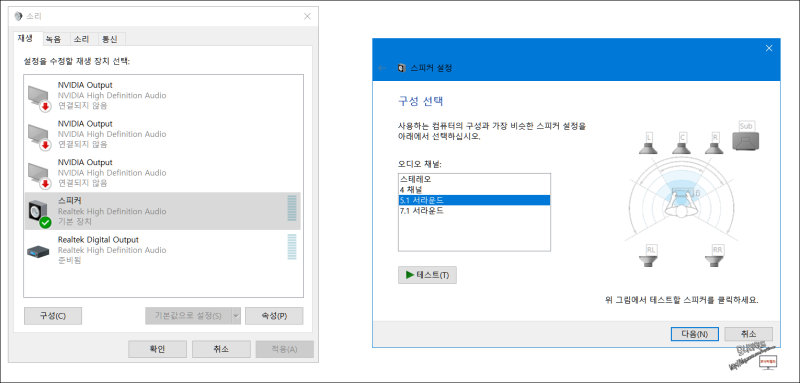Select the 스피커 Realtek playback device row
800x383 pixels.
163,211
